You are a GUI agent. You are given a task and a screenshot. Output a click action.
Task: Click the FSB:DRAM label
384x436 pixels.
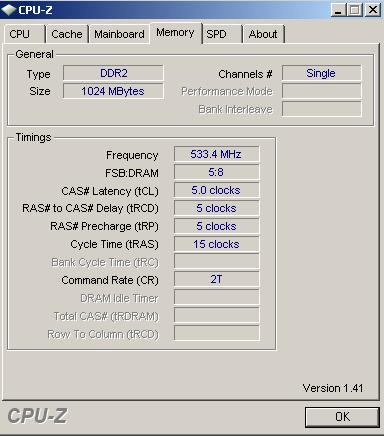[132, 173]
